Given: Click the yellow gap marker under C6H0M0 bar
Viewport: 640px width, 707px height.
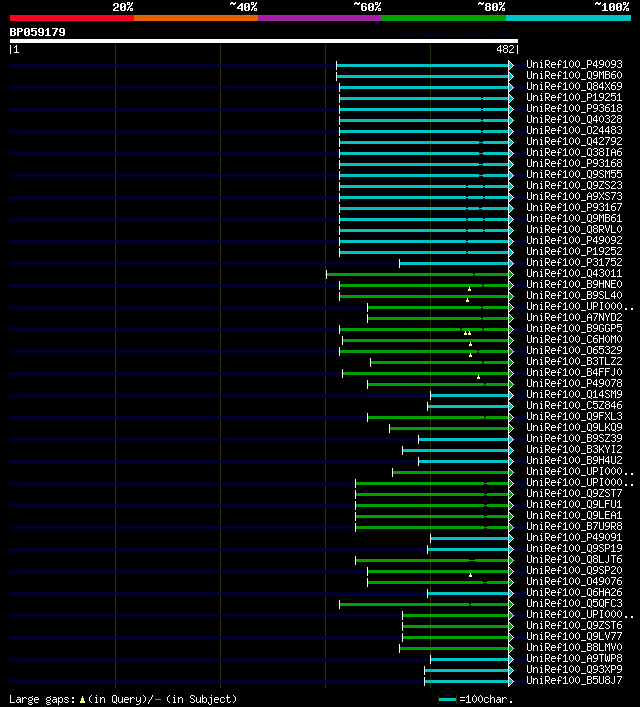Looking at the screenshot, I should [x=470, y=344].
